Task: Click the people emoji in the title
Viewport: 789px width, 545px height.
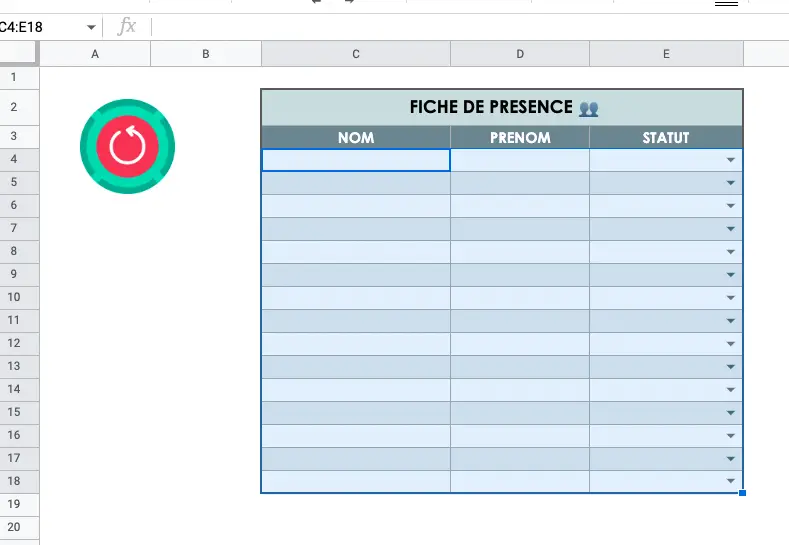Action: 588,109
